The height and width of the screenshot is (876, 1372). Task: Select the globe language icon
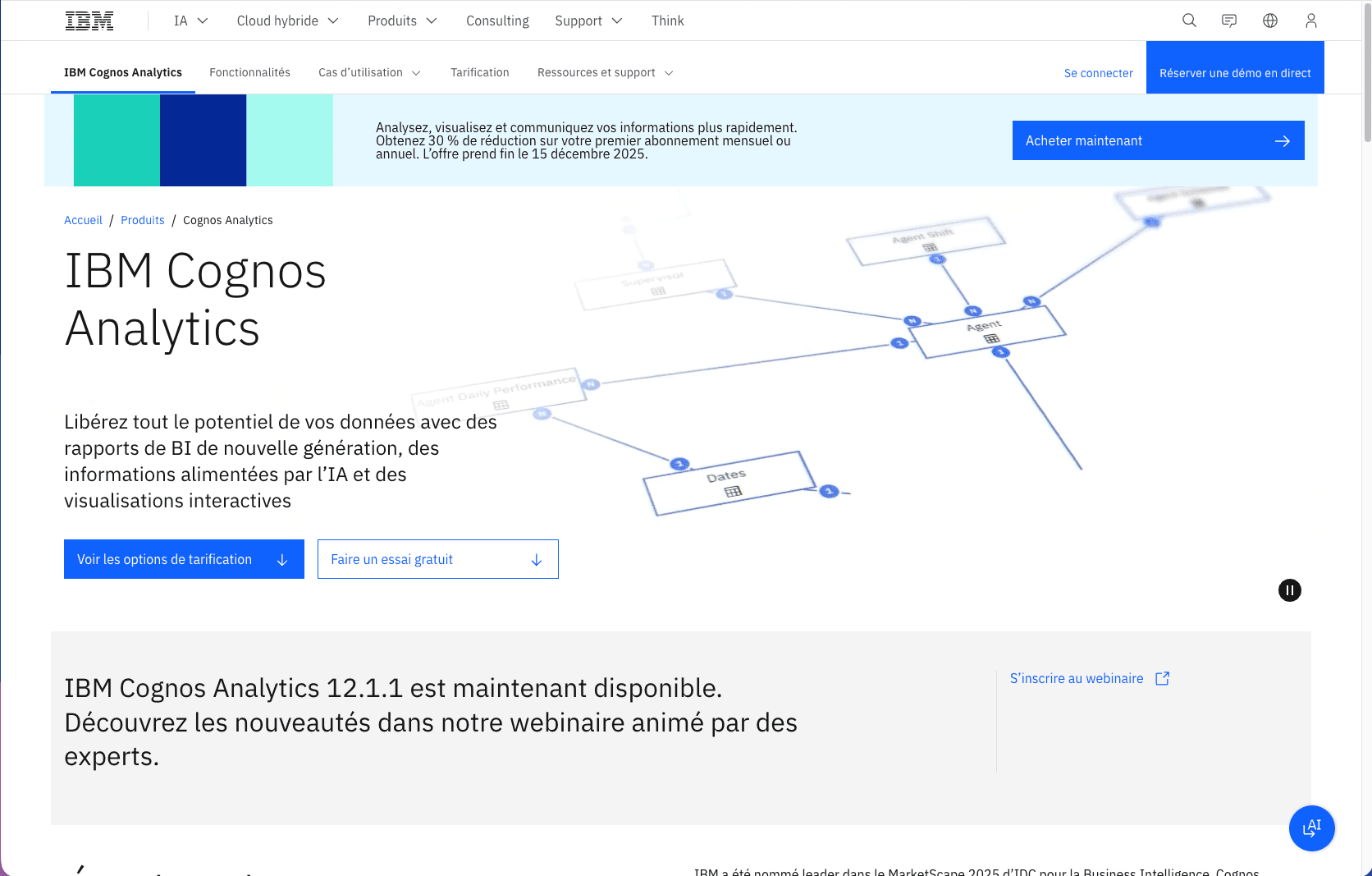pos(1269,21)
